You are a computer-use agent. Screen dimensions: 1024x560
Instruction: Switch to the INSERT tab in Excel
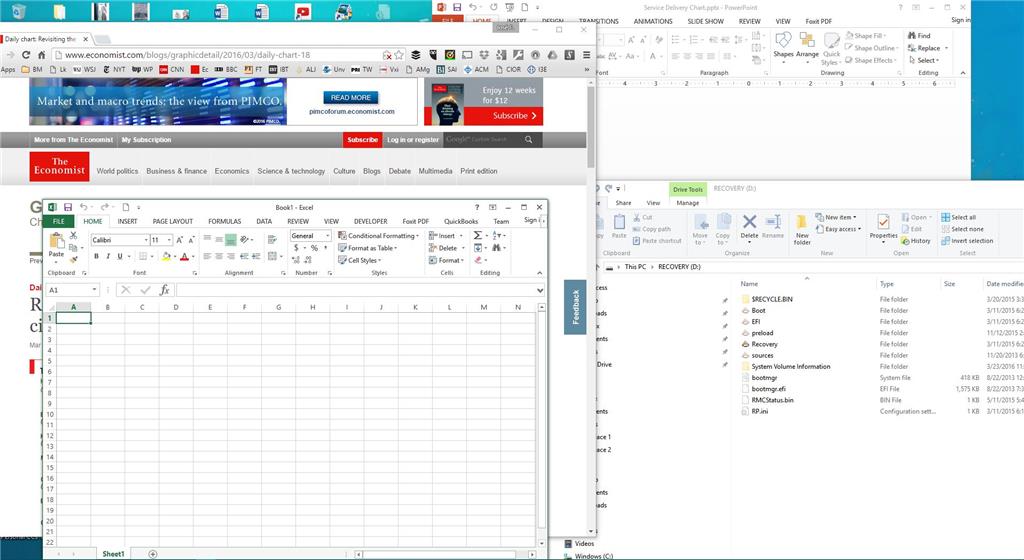pyautogui.click(x=127, y=221)
